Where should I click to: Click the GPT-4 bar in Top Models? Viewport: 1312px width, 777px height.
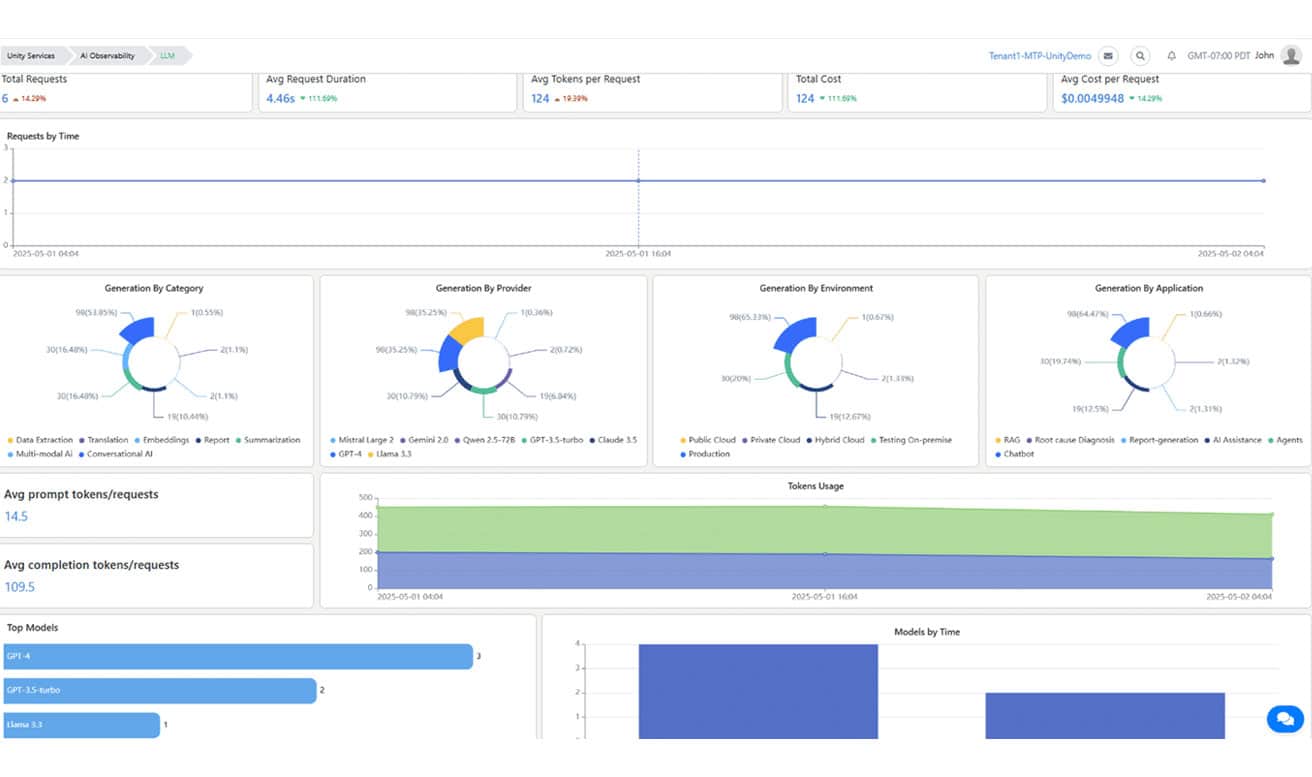coord(237,656)
